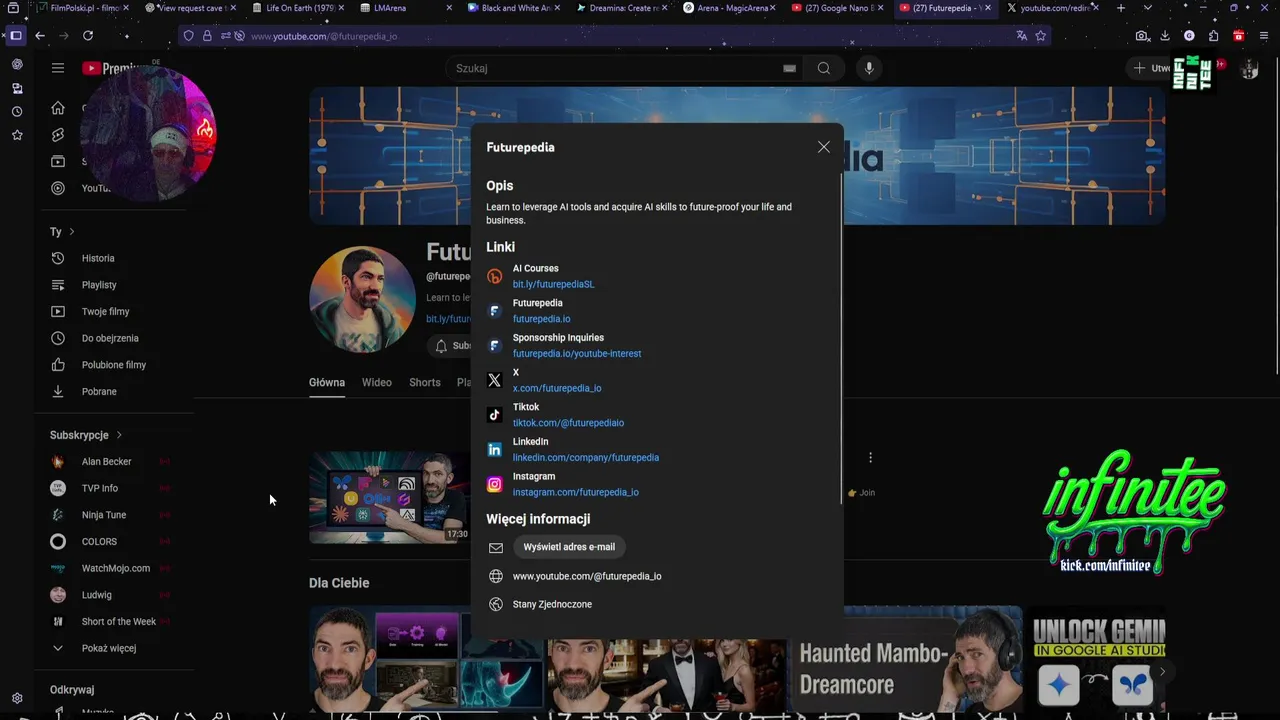Open the Alan Becker subscription
The height and width of the screenshot is (720, 1280).
[115, 462]
